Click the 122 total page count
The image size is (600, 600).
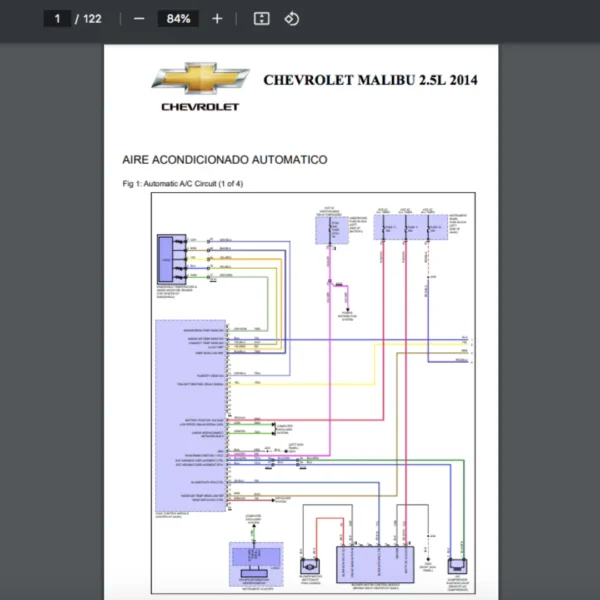point(92,19)
